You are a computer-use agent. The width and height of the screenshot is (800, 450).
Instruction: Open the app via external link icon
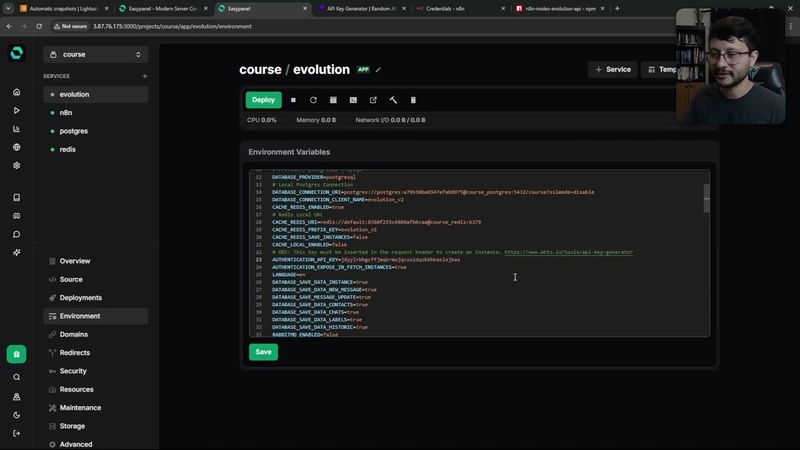click(x=373, y=100)
